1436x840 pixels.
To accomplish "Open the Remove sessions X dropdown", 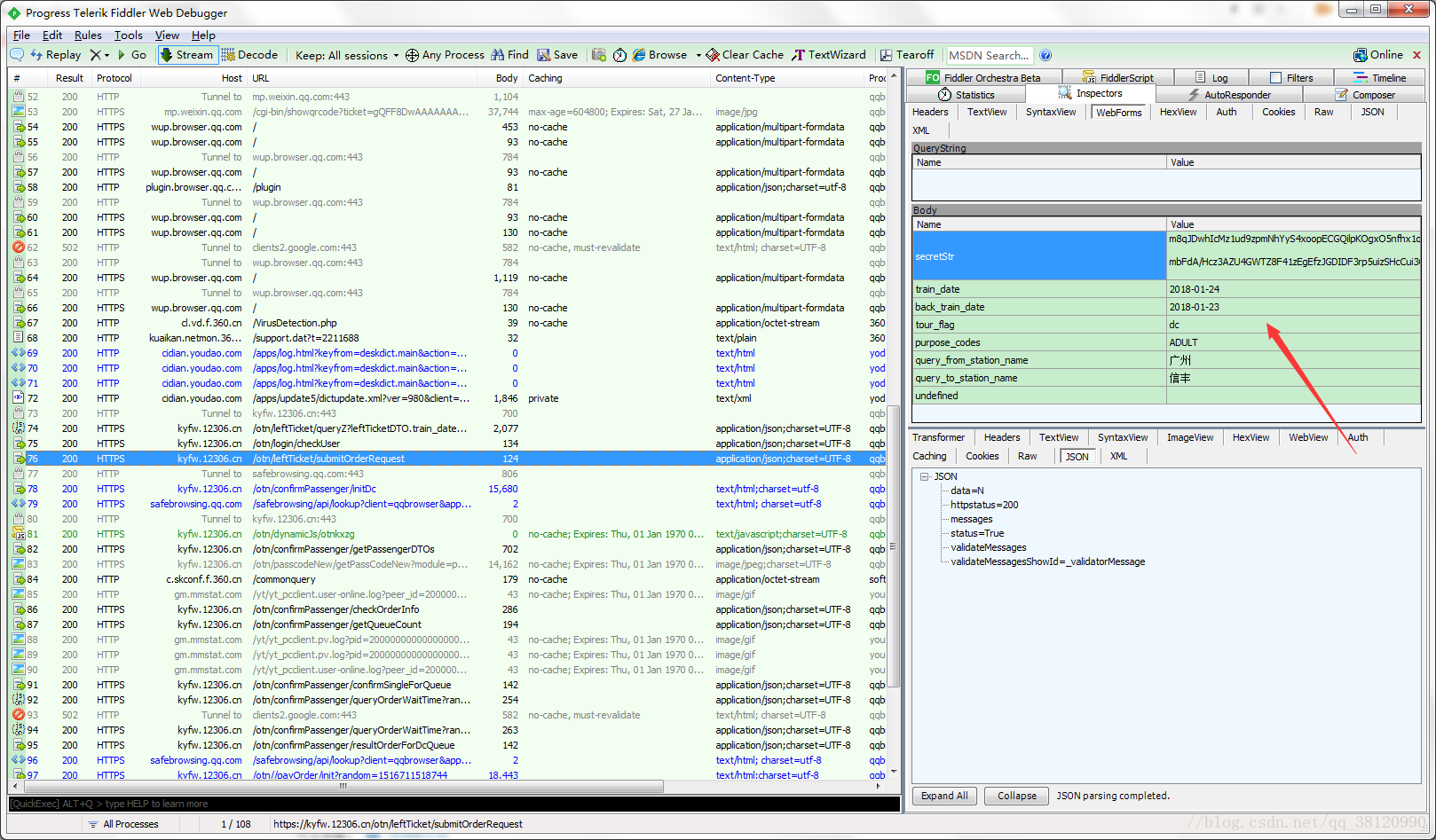I will click(99, 55).
